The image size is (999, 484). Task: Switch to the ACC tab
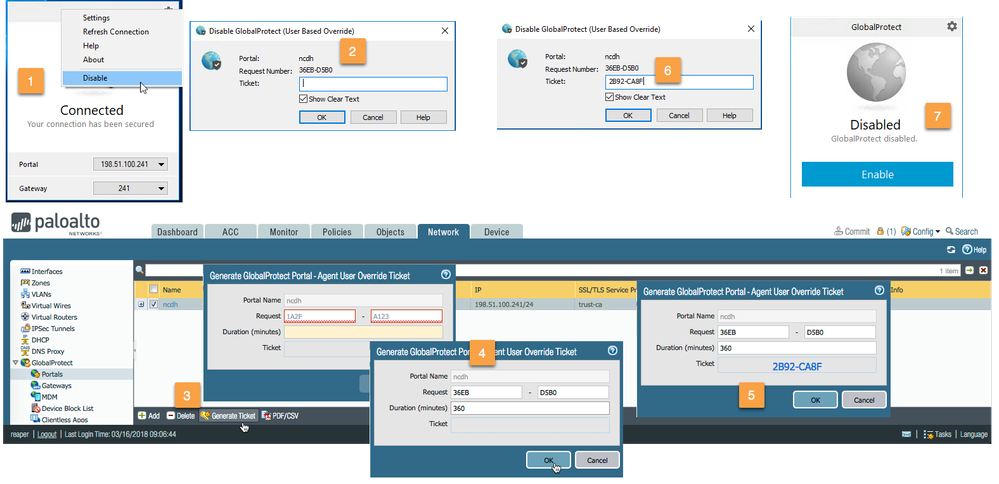coord(230,232)
